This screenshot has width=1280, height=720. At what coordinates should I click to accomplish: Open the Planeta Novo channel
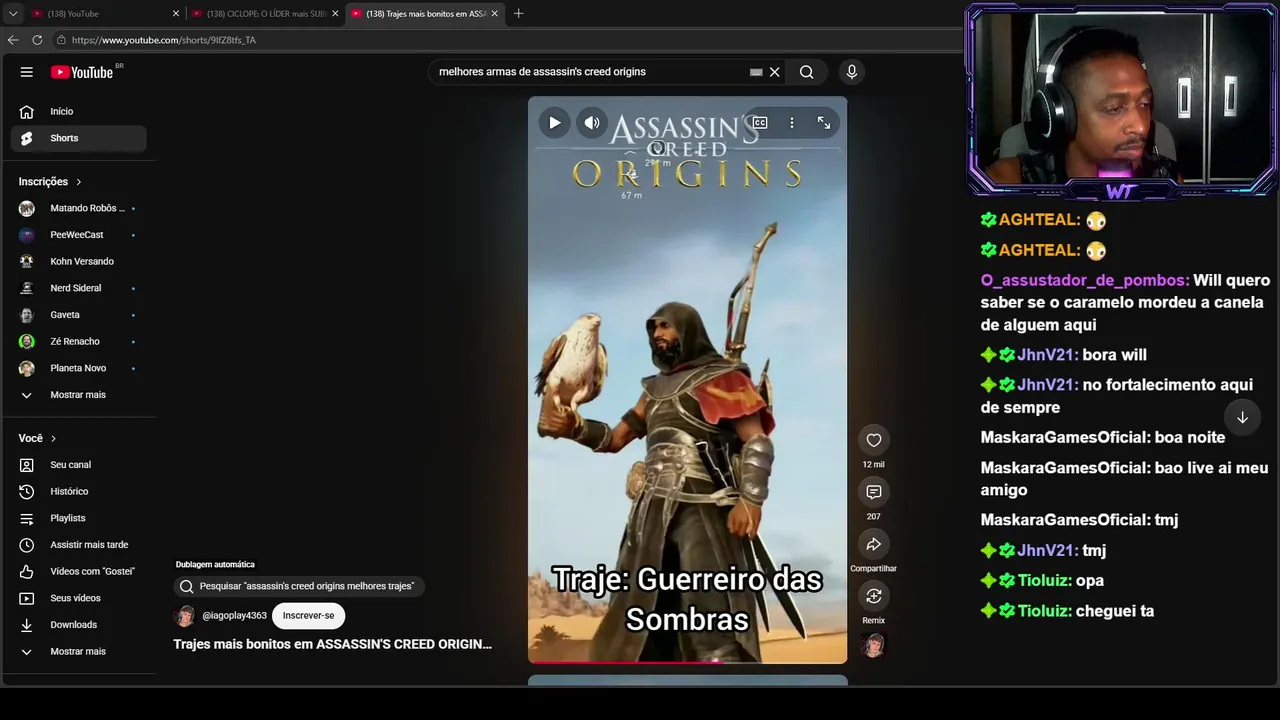click(78, 368)
